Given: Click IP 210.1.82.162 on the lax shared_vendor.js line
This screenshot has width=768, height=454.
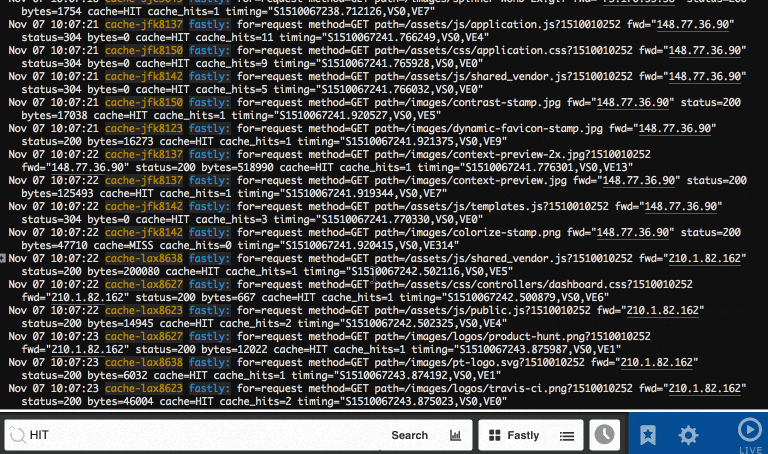Looking at the screenshot, I should 705,258.
